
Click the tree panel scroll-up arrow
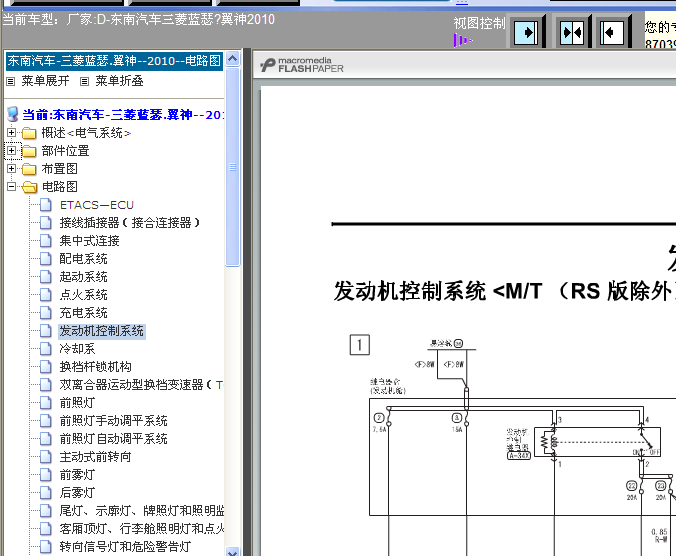point(232,58)
